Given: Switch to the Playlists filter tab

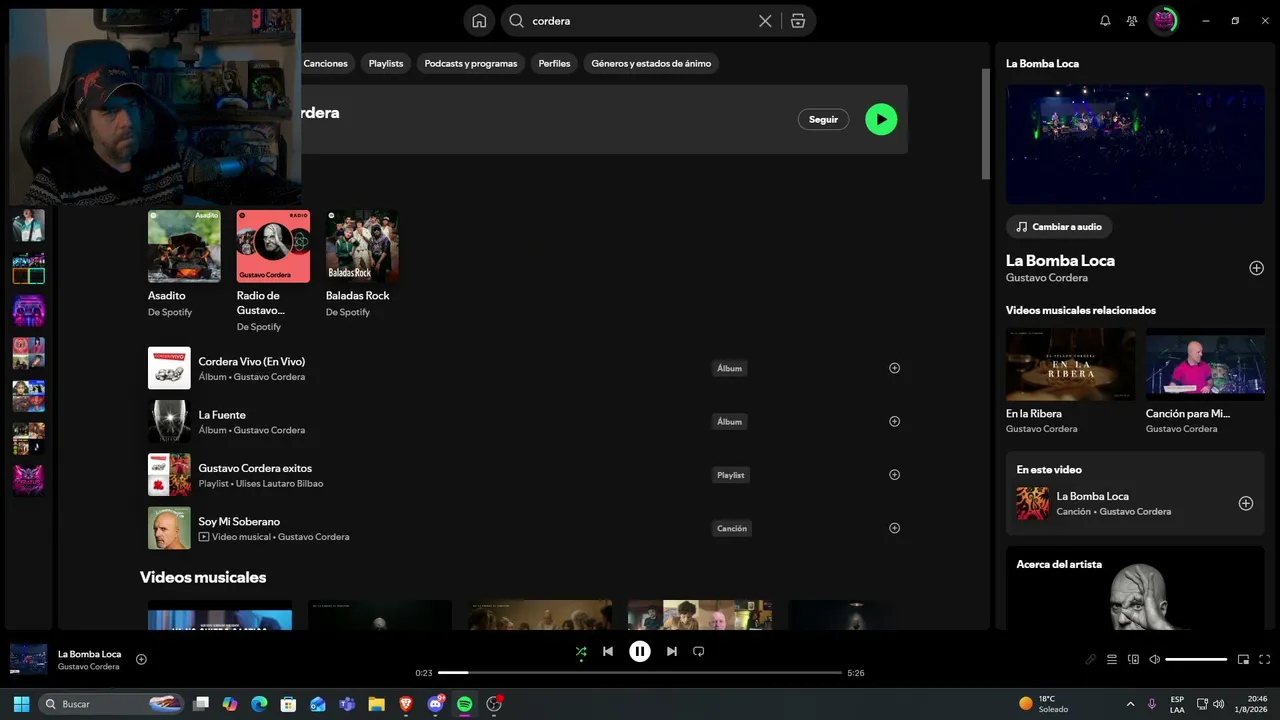Looking at the screenshot, I should (x=386, y=63).
